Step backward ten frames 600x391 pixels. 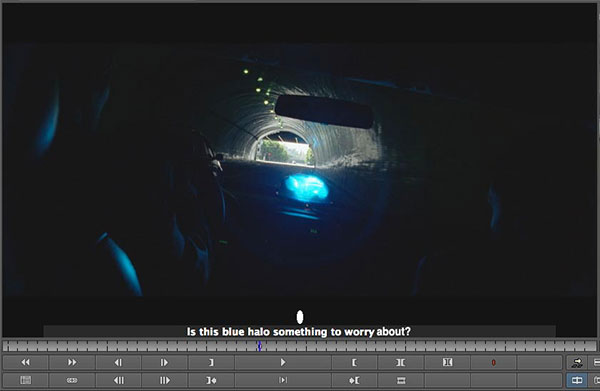118,380
